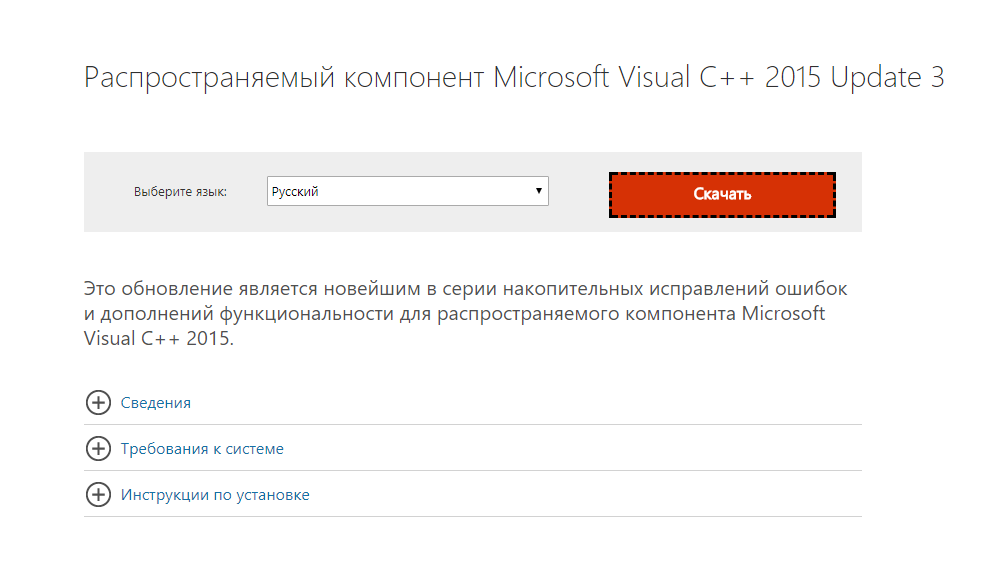Click the page title Распространяемый компонент Microsoft Visual C++
1005x577 pixels.
pyautogui.click(x=513, y=78)
